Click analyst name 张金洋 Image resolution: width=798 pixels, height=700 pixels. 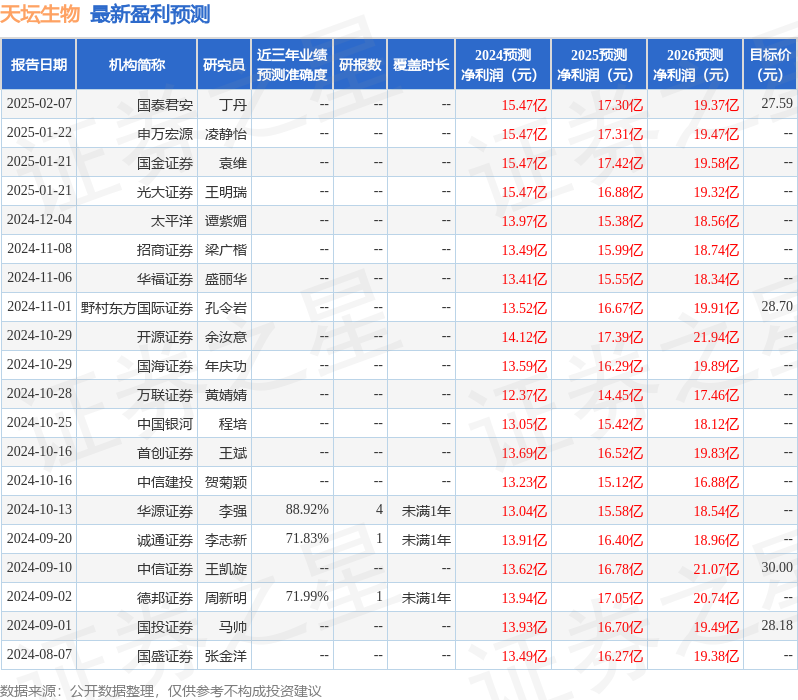[225, 656]
